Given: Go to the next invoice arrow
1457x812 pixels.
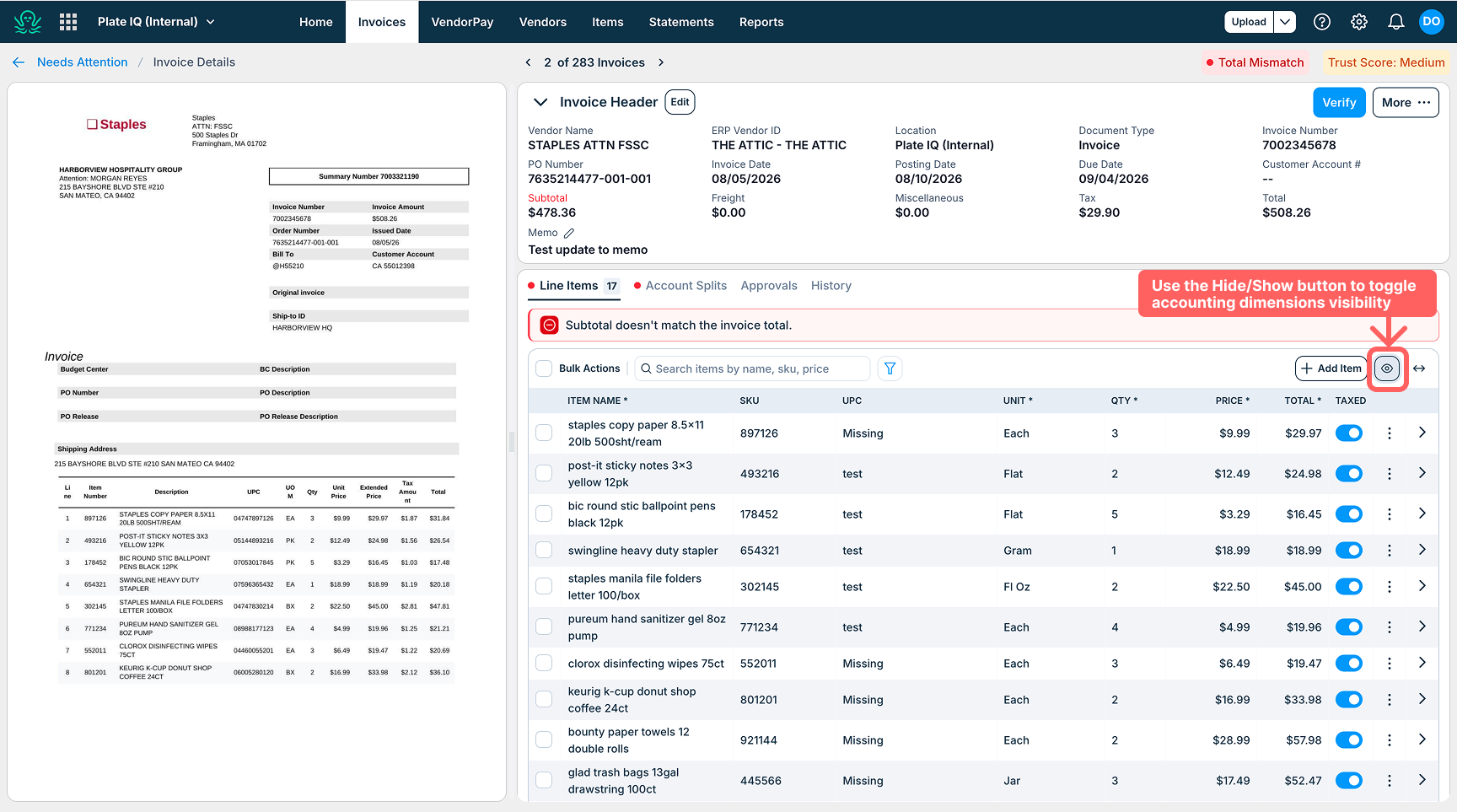Looking at the screenshot, I should point(661,62).
